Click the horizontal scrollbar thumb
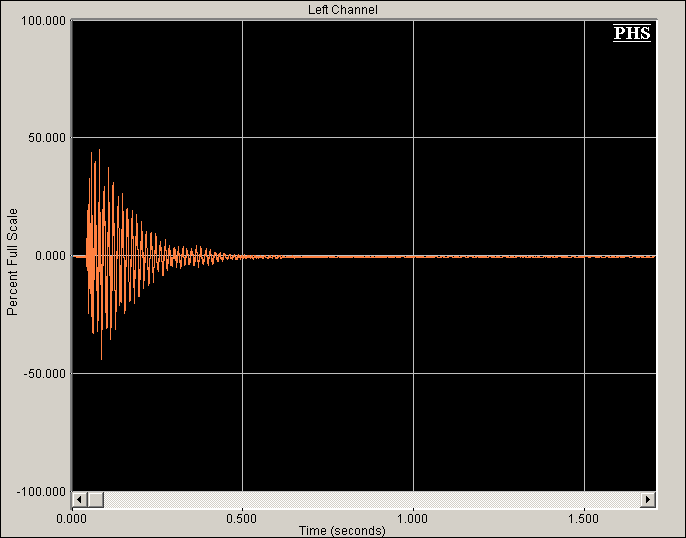 click(x=96, y=499)
